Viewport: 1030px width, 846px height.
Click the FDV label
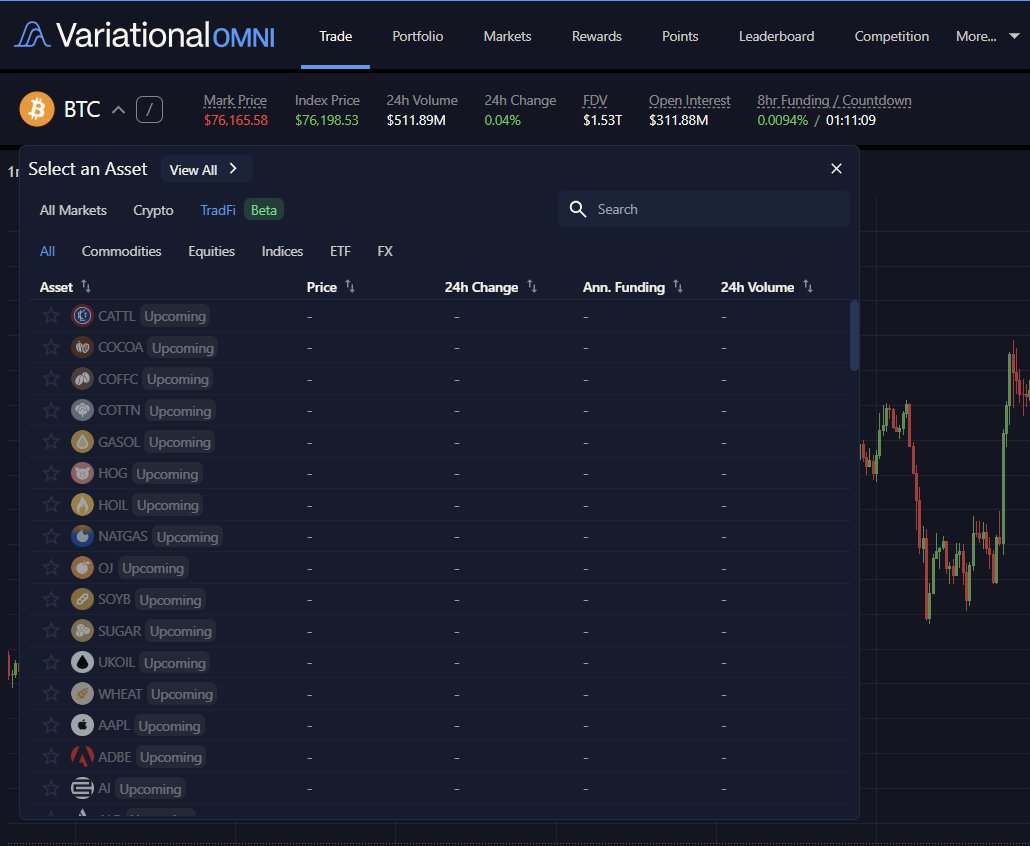click(595, 100)
